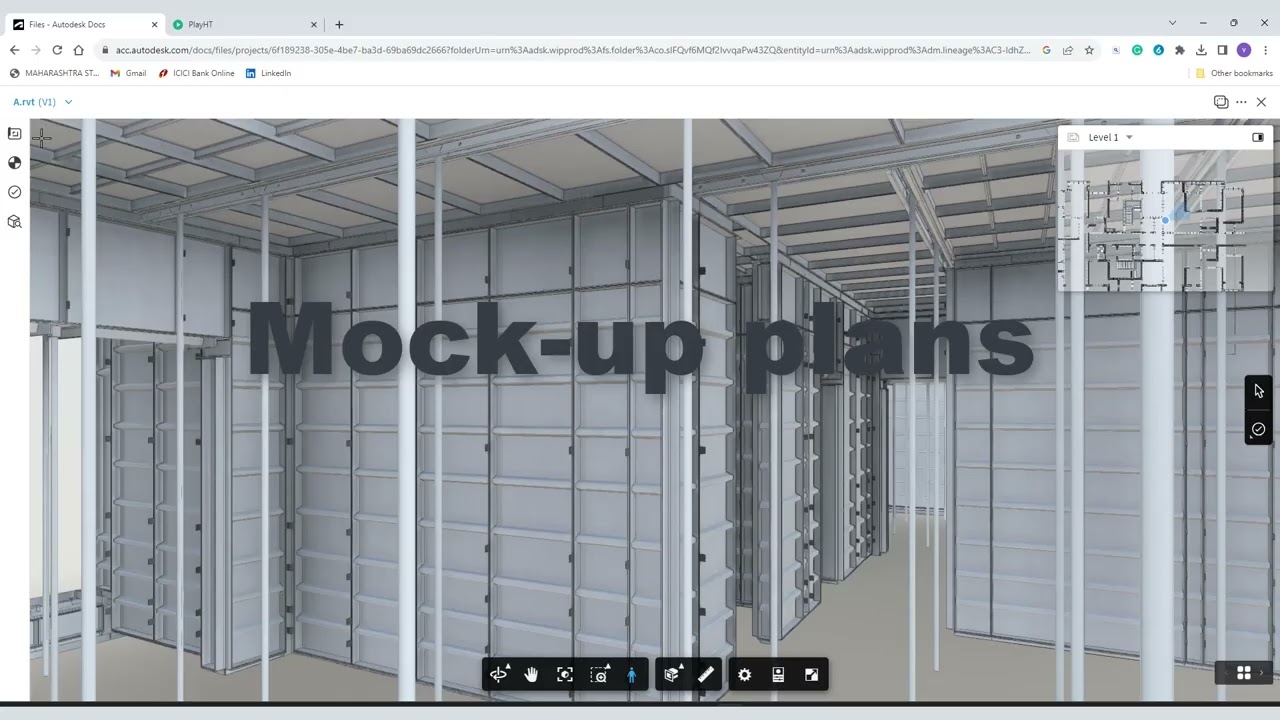Open a new browser tab

(339, 24)
